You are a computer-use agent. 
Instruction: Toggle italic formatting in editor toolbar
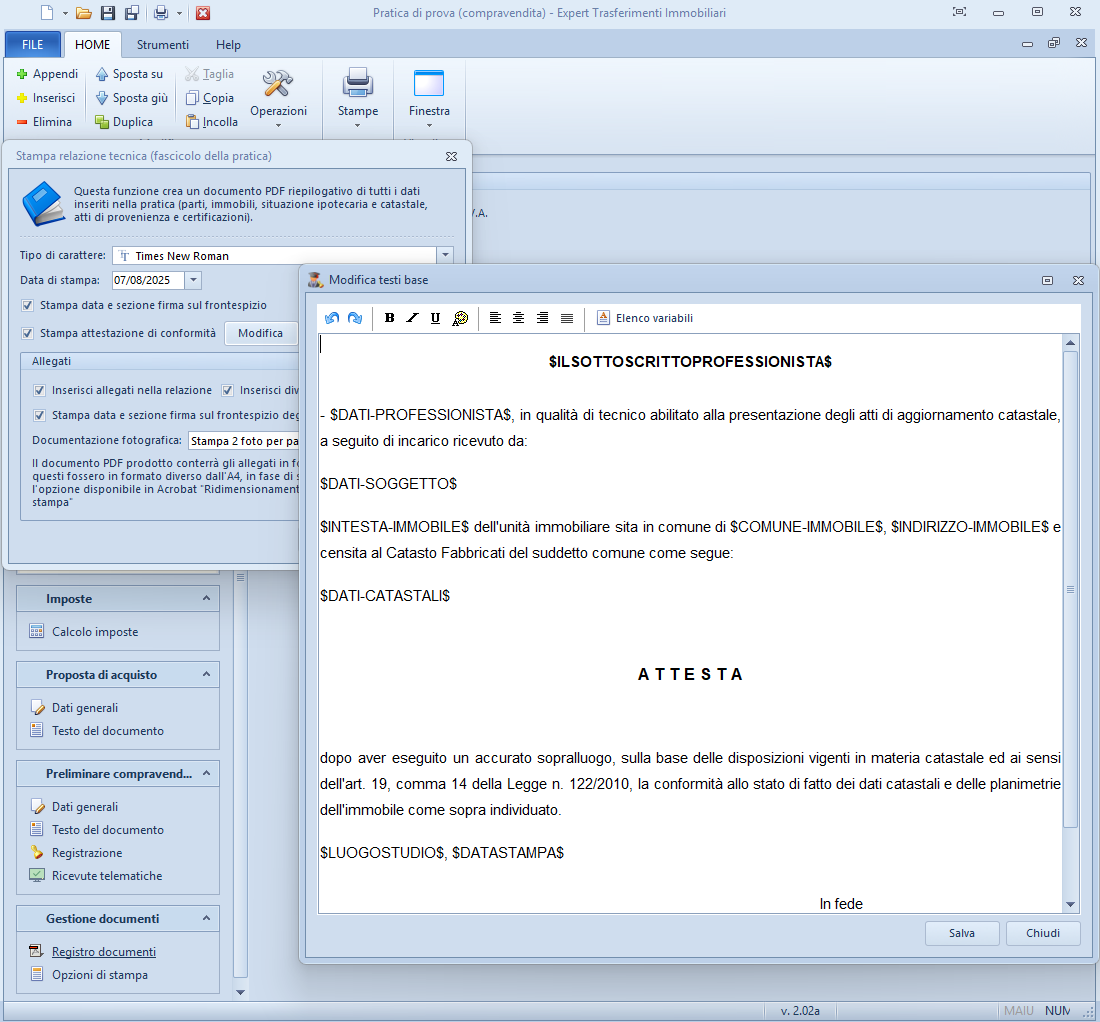click(x=412, y=318)
